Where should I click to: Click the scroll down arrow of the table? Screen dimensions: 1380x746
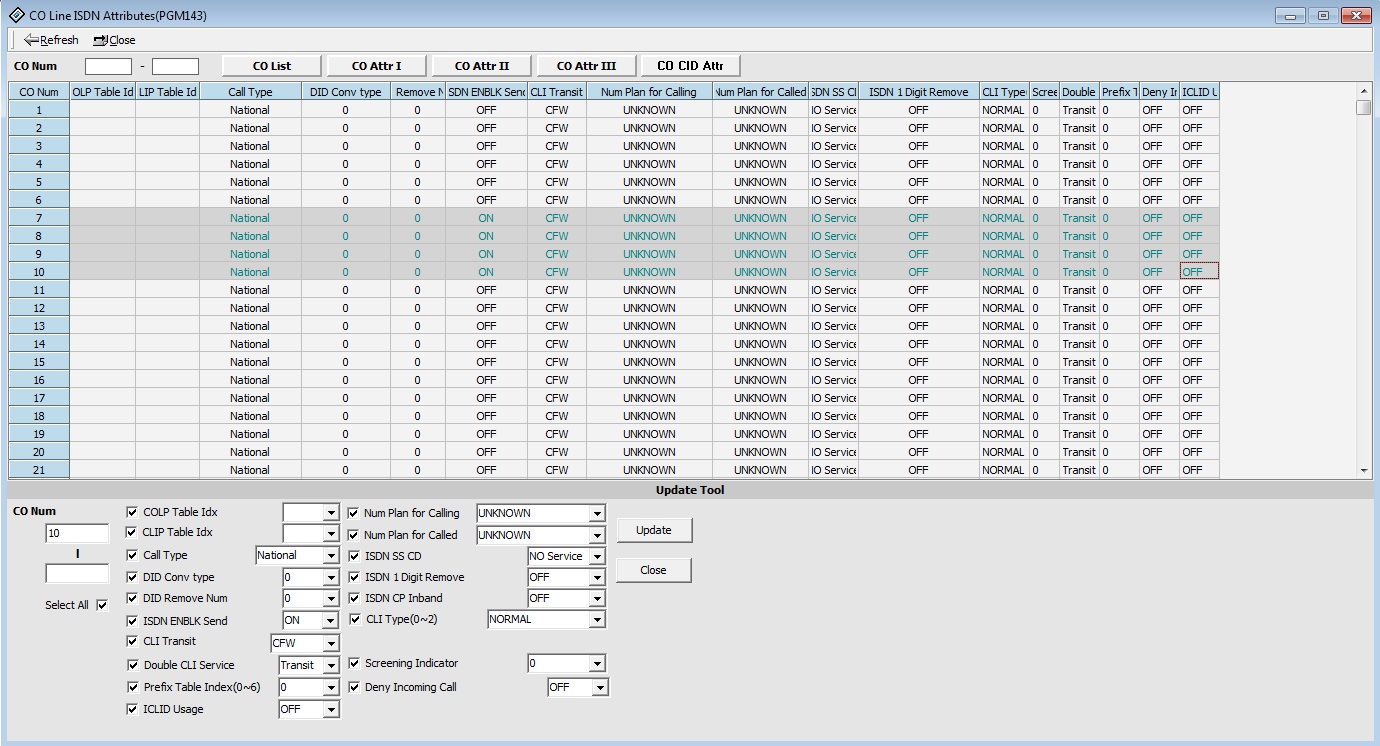pos(1364,470)
